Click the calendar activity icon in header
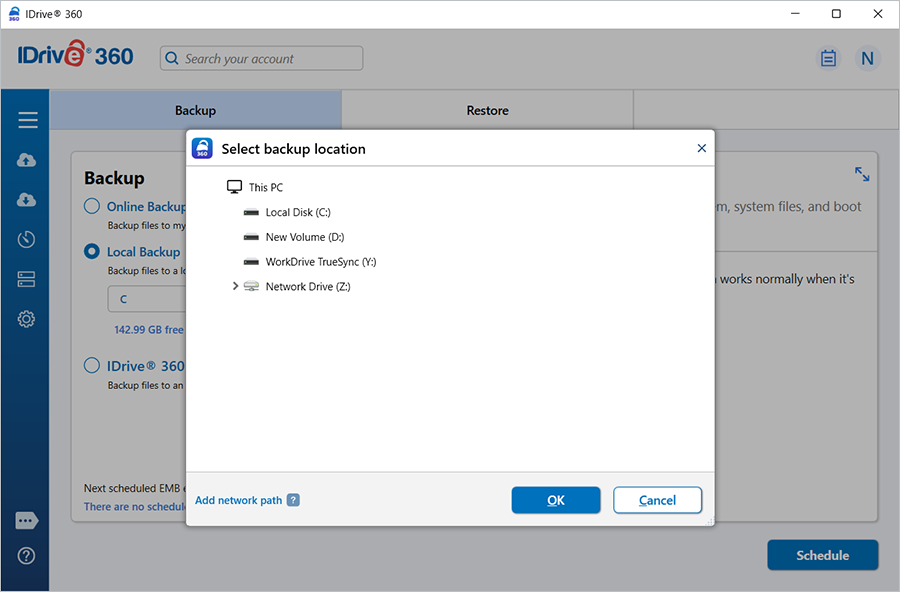Screen dimensions: 900x592 coord(828,58)
